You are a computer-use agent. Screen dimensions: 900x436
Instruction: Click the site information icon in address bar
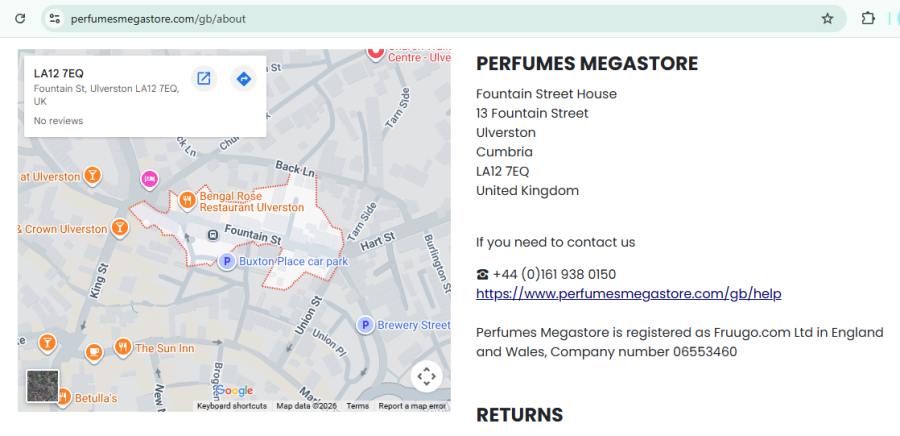(55, 18)
